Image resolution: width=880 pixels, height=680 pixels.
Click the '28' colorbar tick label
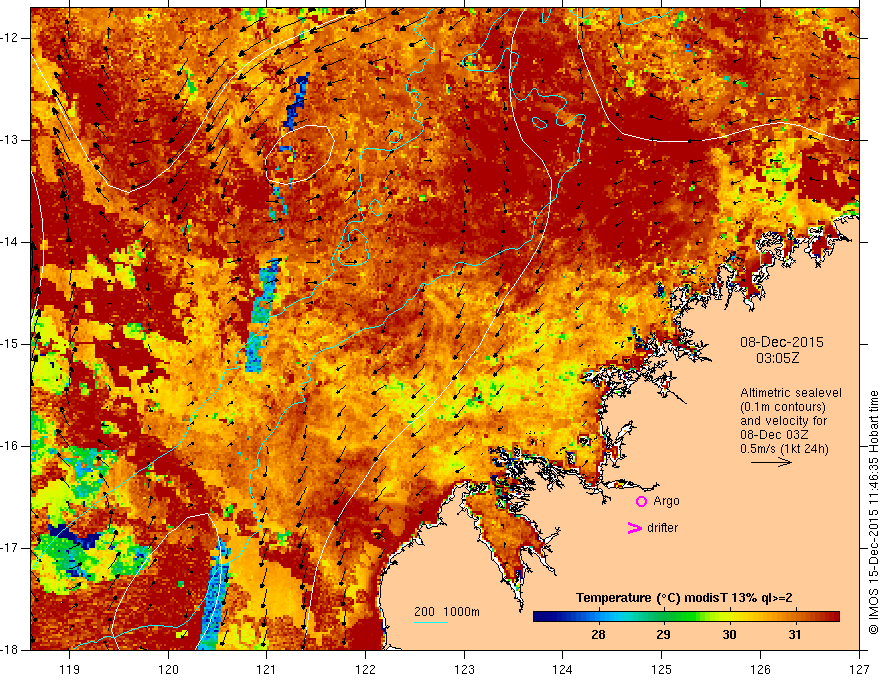[598, 635]
